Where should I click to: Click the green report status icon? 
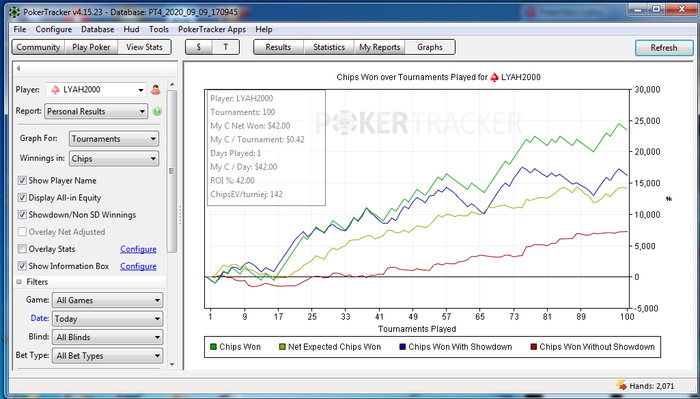(157, 112)
